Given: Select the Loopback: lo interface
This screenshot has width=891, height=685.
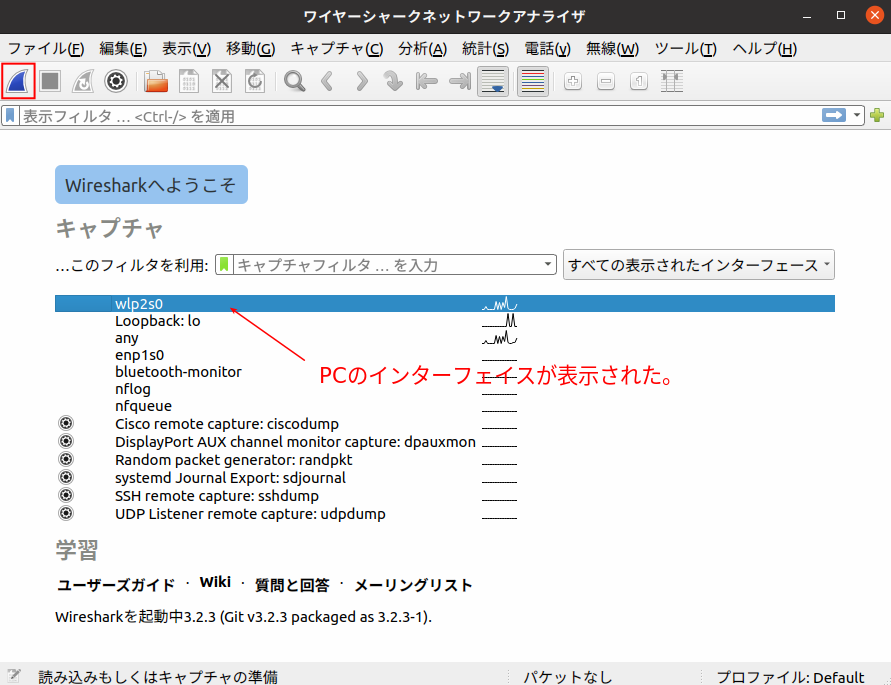Looking at the screenshot, I should pyautogui.click(x=158, y=321).
